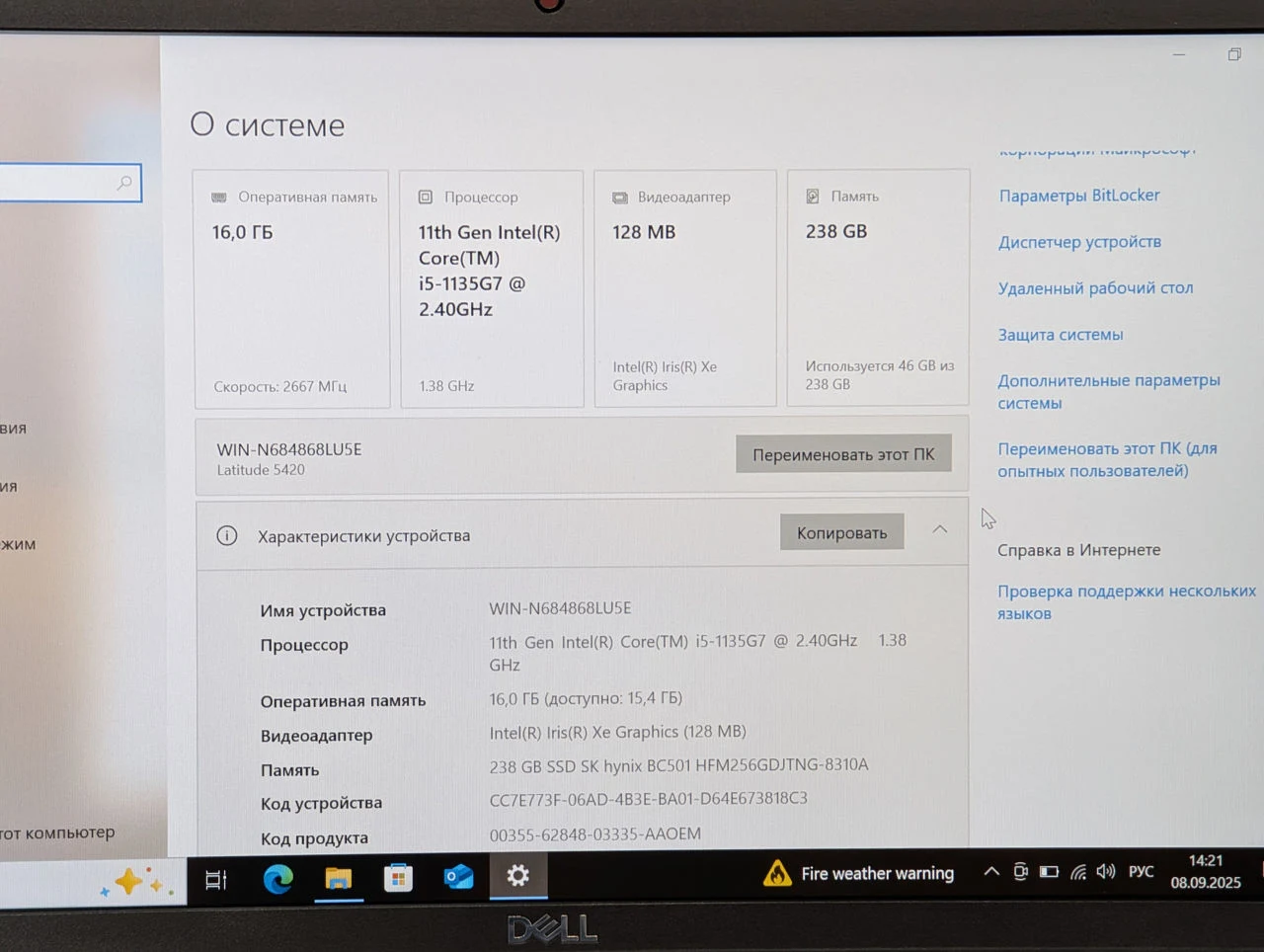Click 16,0 ГБ (доступно: 15,4 ГБ) value
Viewport: 1264px width, 952px height.
[x=586, y=698]
